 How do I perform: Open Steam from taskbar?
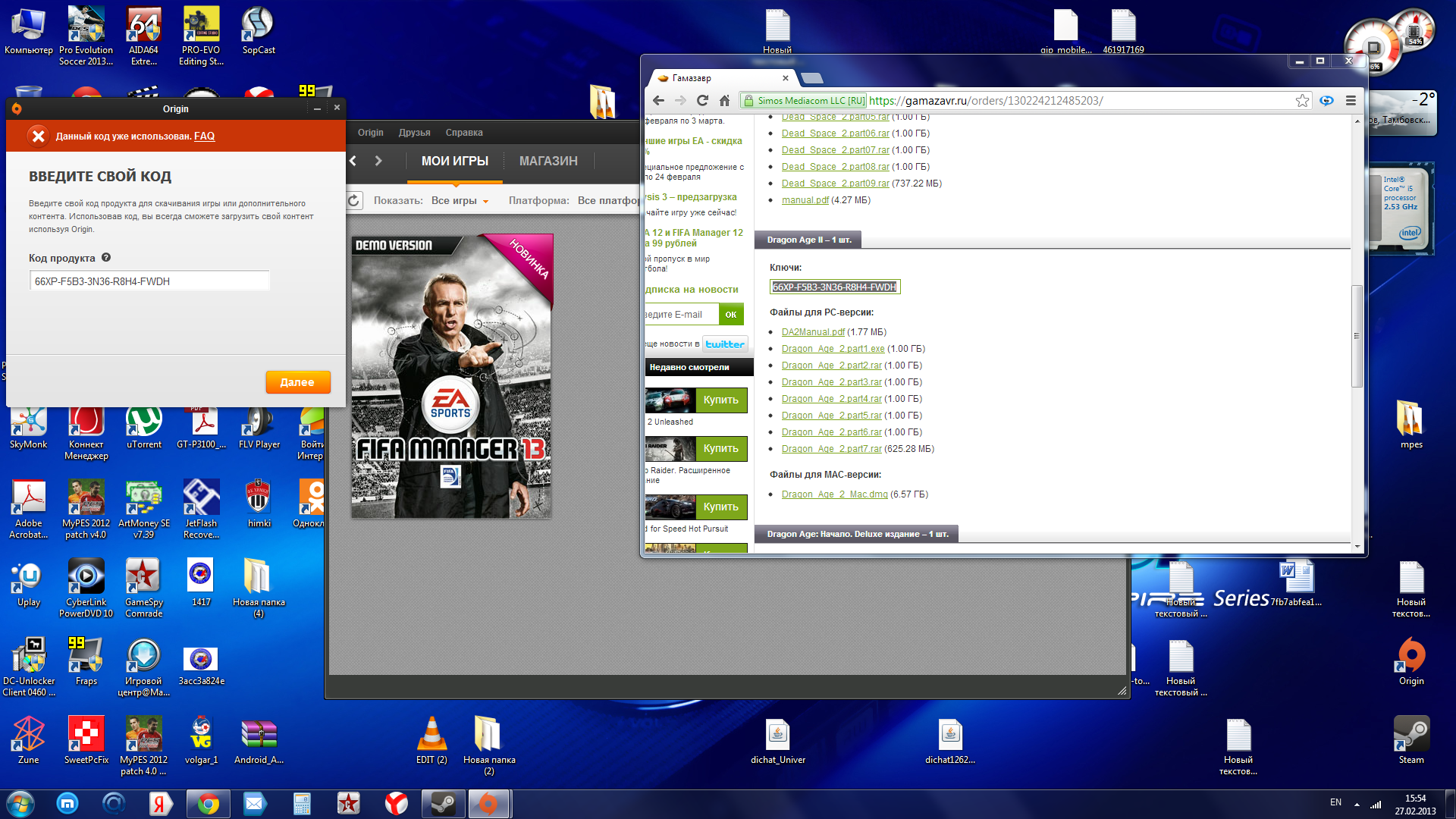(x=443, y=804)
